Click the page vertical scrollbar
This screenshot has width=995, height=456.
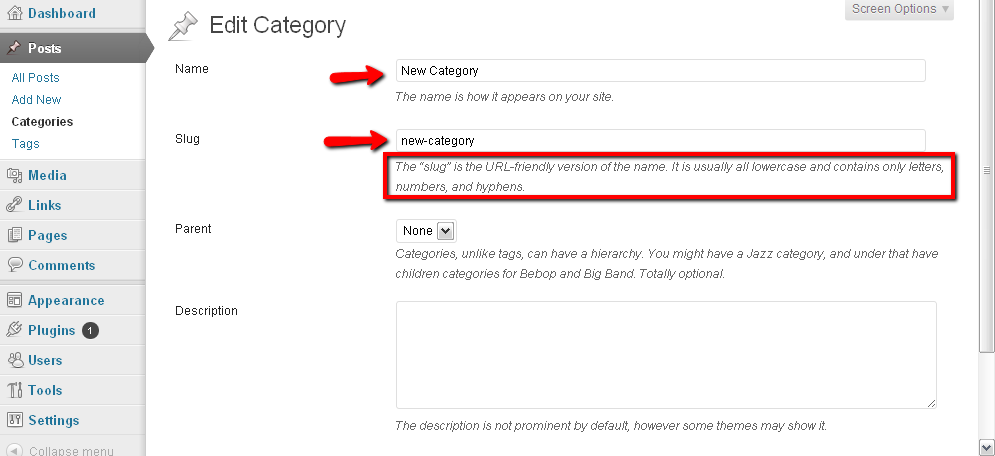[x=987, y=228]
